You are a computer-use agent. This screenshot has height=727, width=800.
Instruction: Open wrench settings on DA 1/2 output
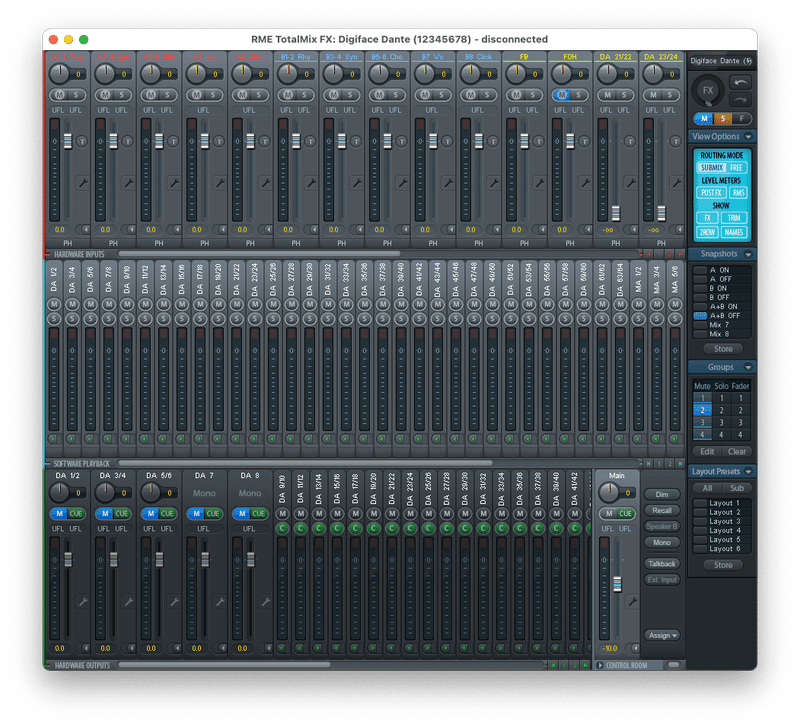[x=83, y=601]
